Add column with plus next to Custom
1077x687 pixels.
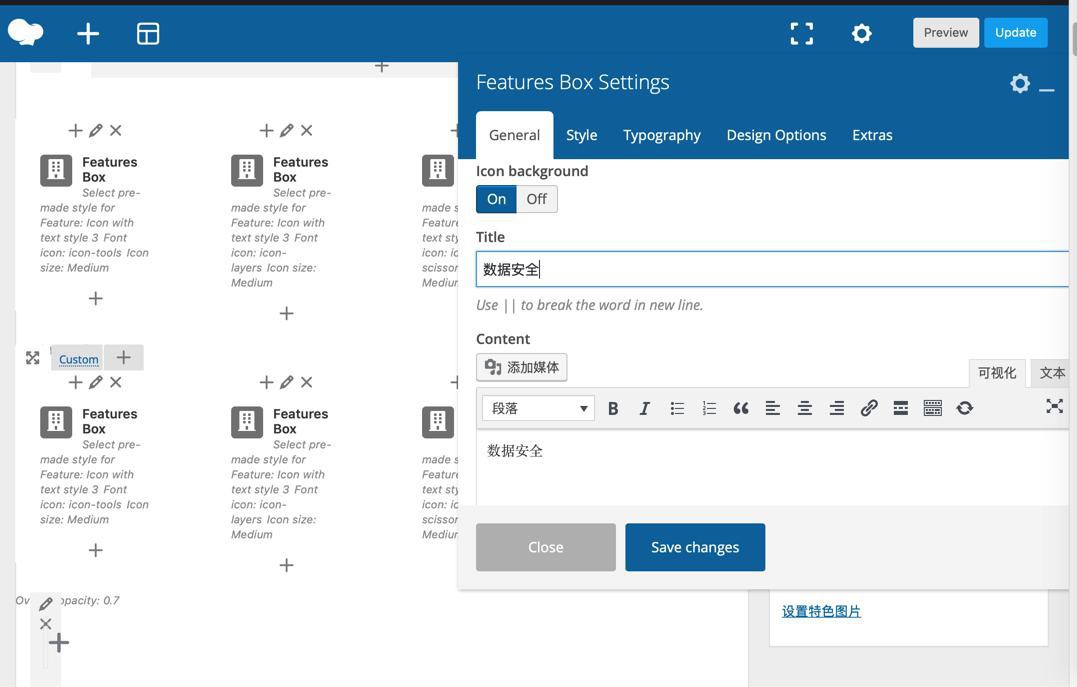pos(124,357)
